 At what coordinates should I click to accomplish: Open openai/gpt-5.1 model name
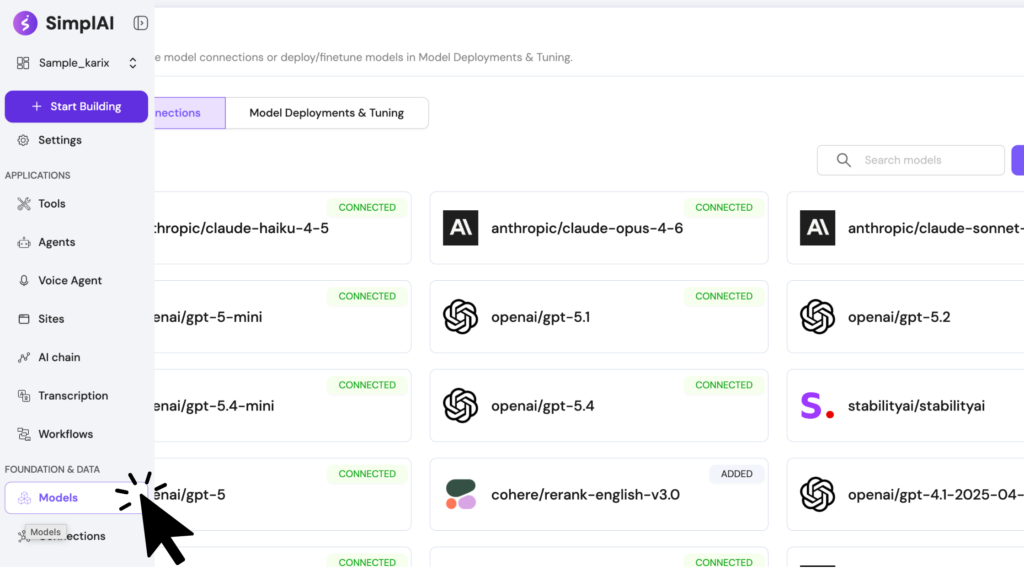[541, 317]
